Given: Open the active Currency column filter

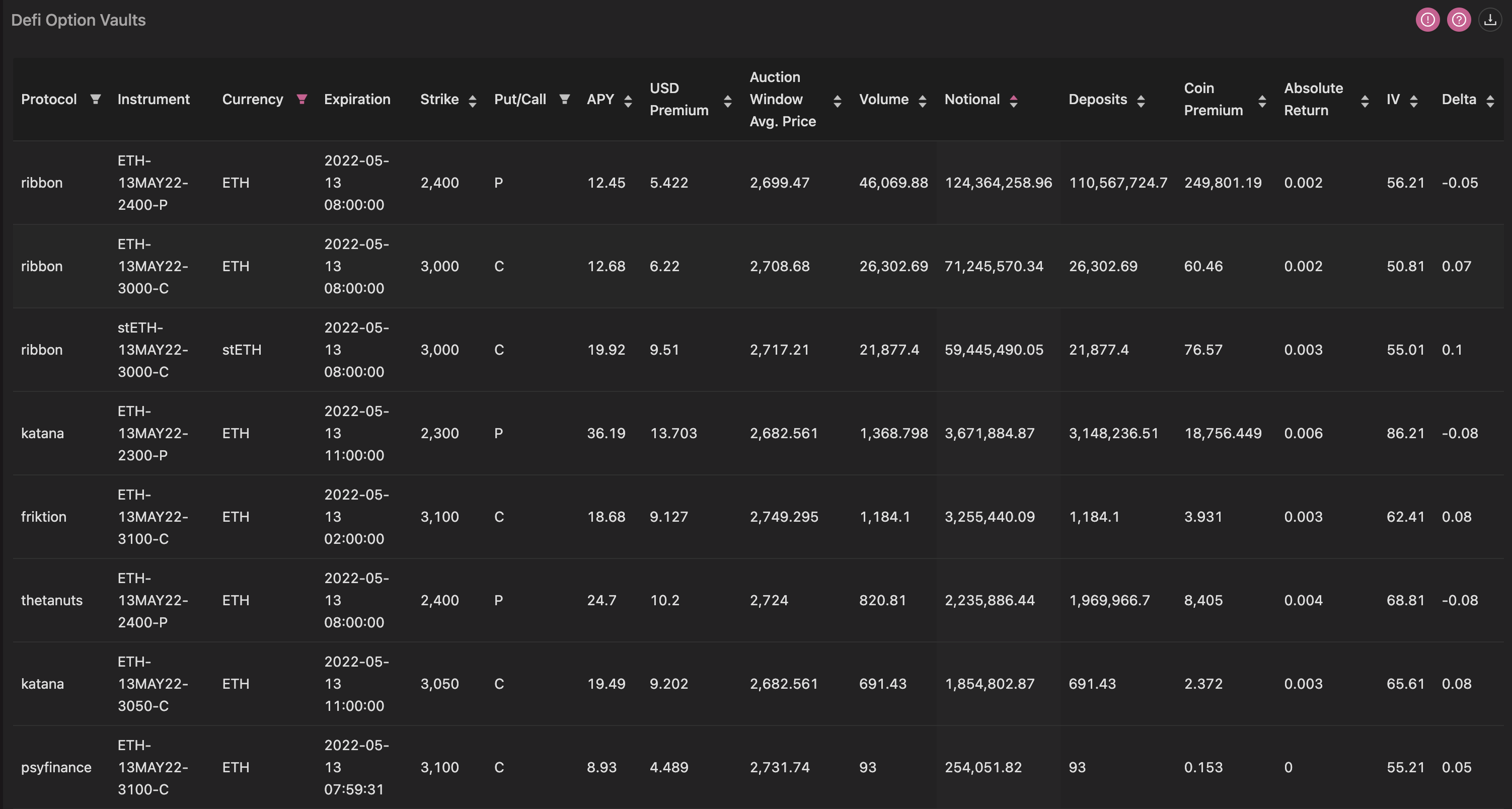Looking at the screenshot, I should 301,99.
